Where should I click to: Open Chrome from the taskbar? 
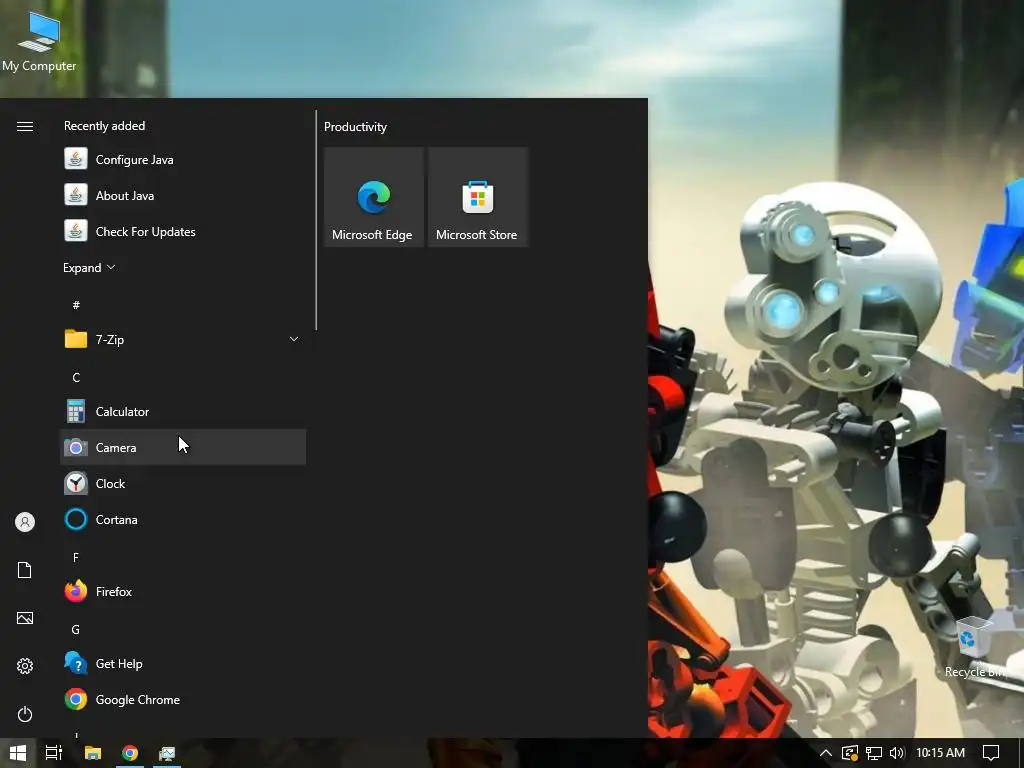[x=130, y=753]
